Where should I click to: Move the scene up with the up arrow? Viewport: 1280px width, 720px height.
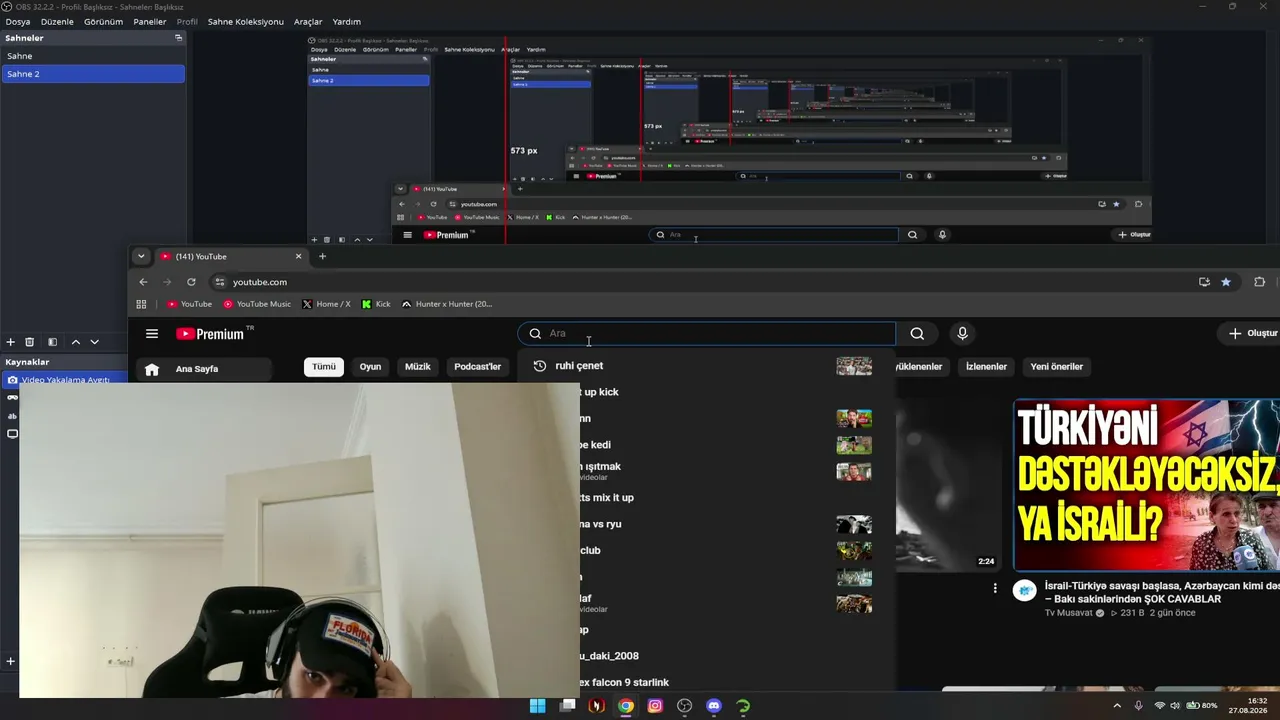click(x=75, y=342)
